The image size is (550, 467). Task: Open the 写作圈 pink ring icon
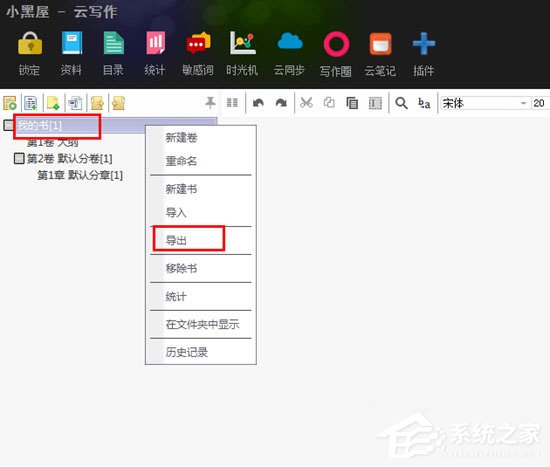[336, 44]
